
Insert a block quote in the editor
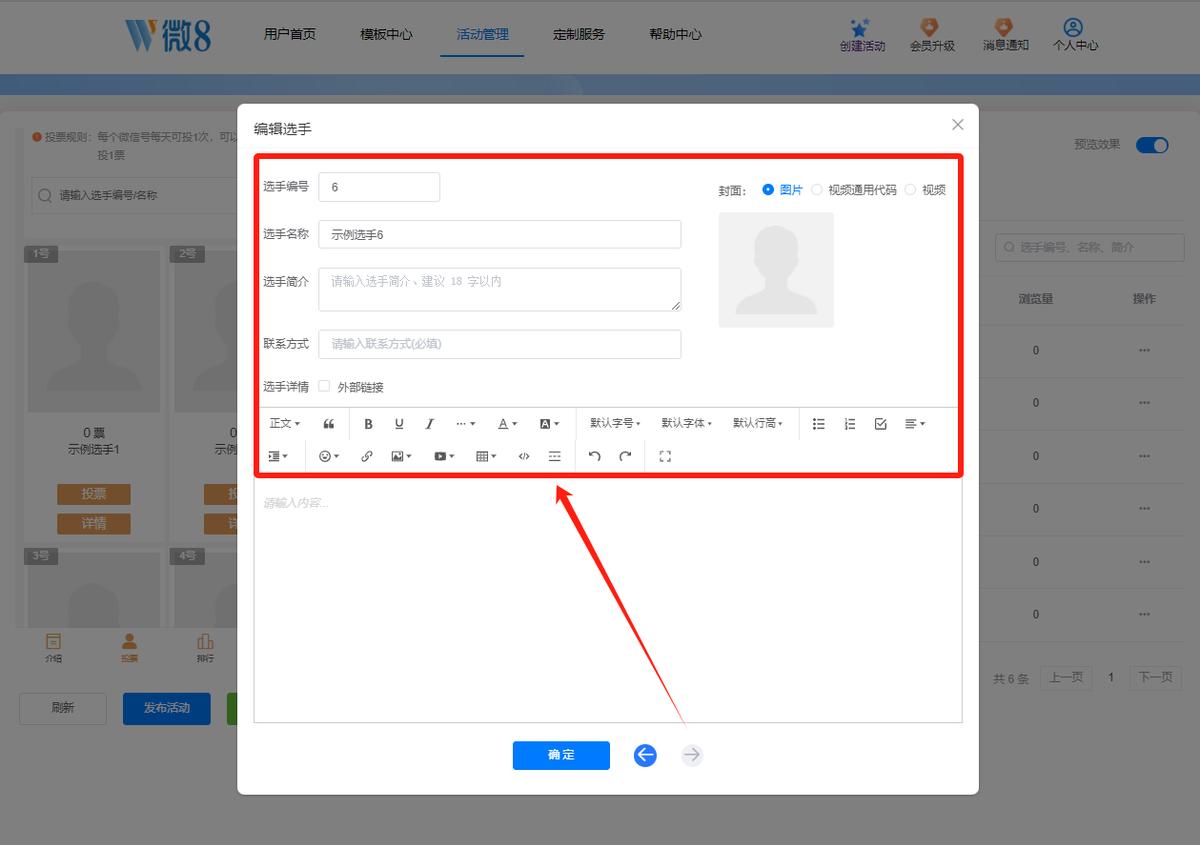(x=329, y=424)
